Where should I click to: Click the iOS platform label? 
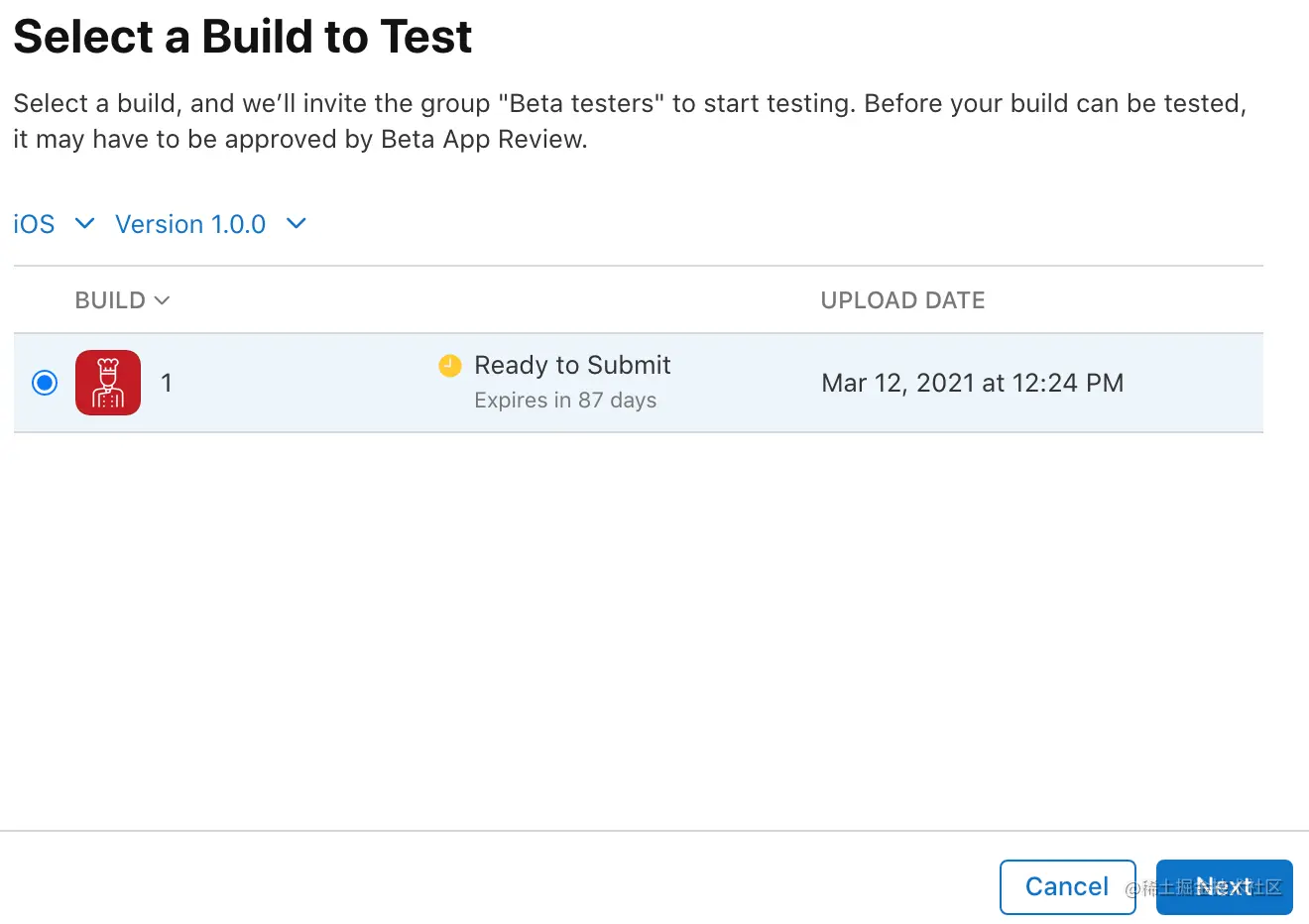click(x=34, y=224)
